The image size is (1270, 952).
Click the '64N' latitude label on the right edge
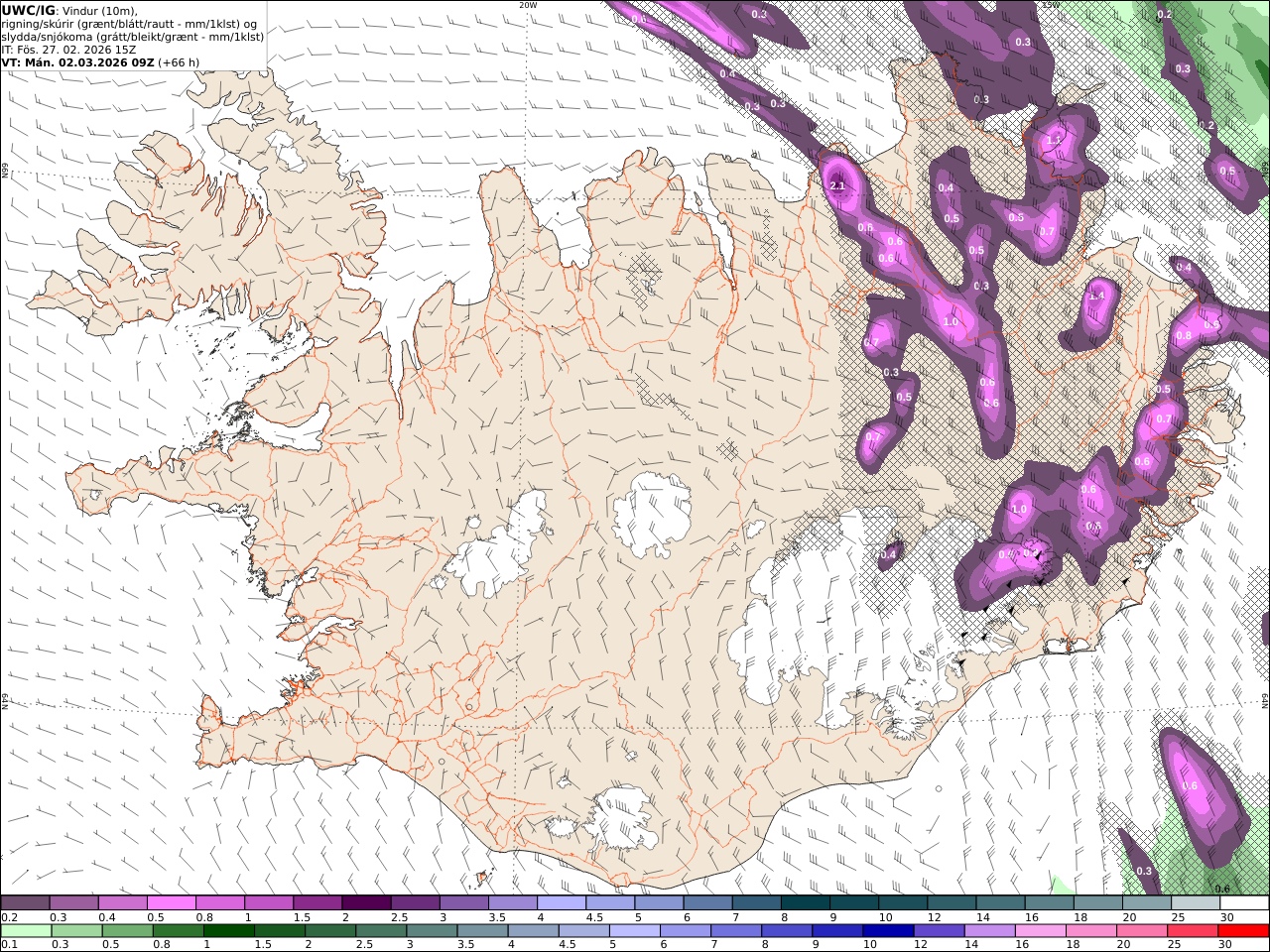click(1265, 700)
